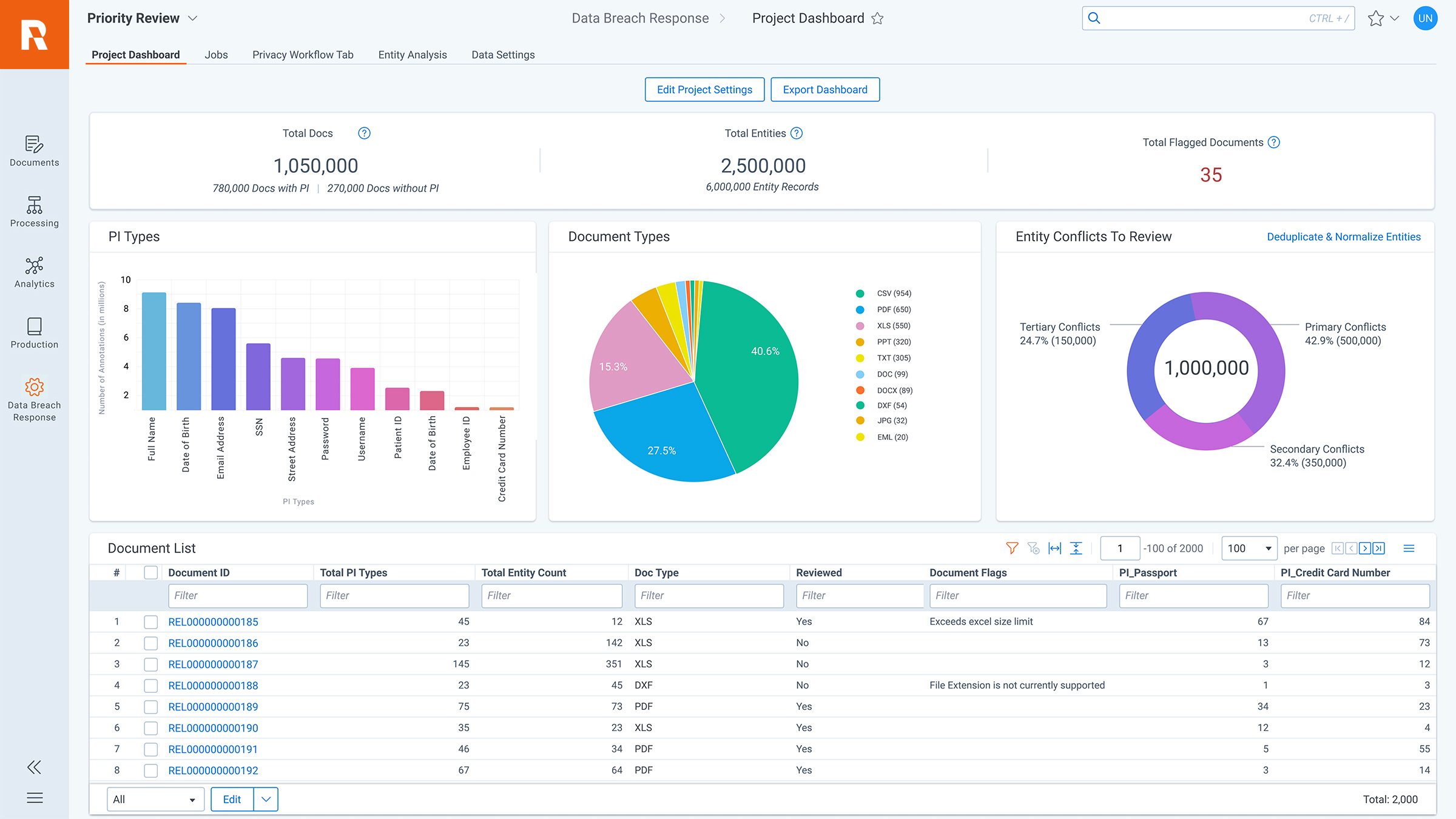Screen dimensions: 1456x819
Task: Open the All selection dropdown at bottom
Action: click(x=155, y=799)
